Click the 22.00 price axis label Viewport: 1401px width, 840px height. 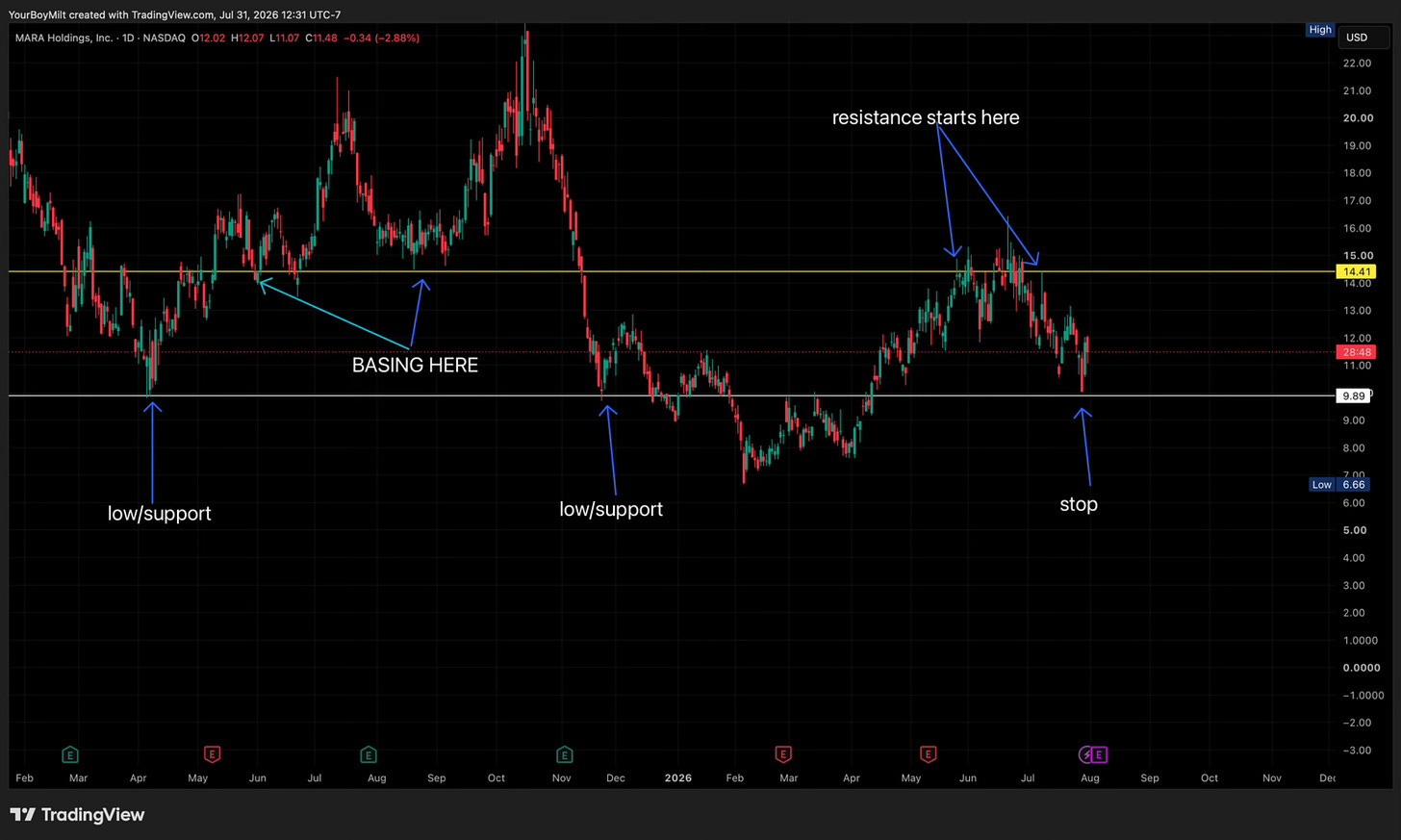pyautogui.click(x=1357, y=64)
